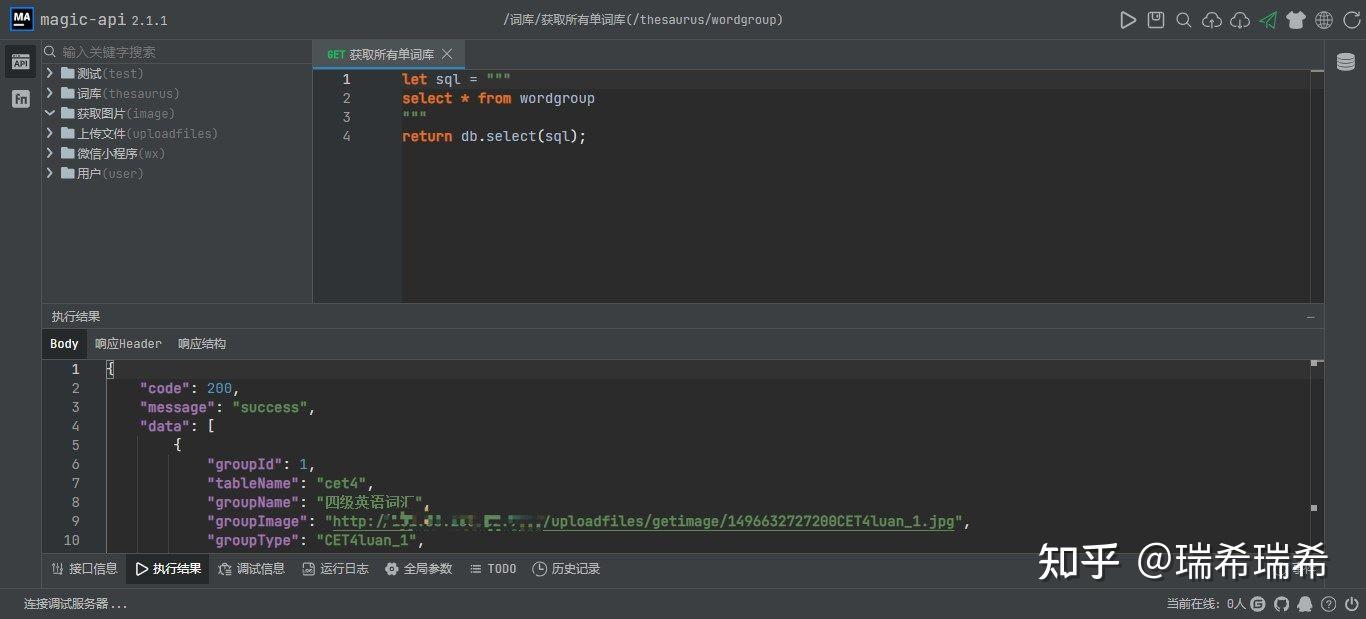Click the cloud upload icon

(x=1212, y=20)
